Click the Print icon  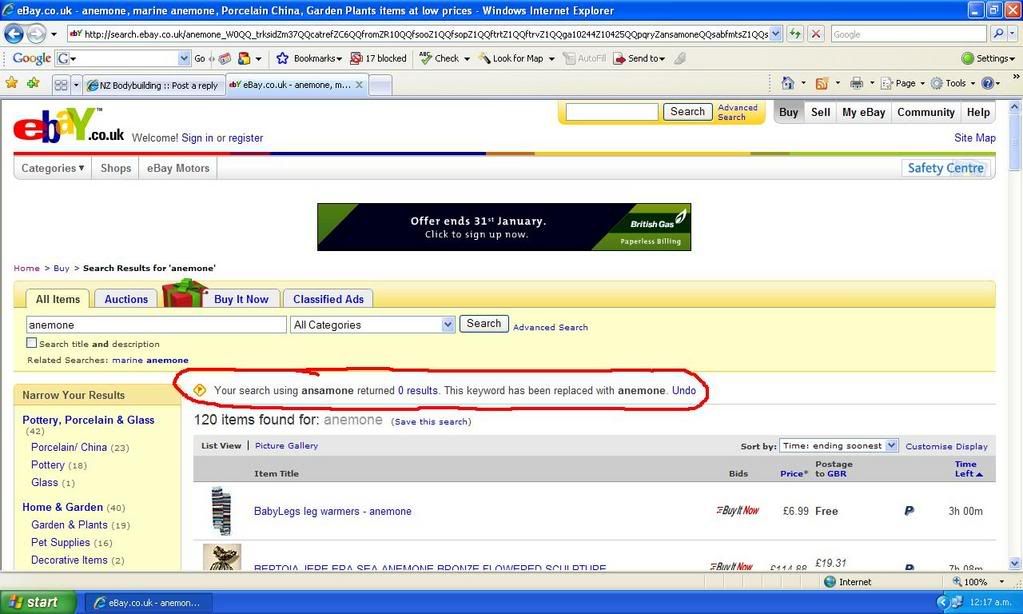coord(856,83)
